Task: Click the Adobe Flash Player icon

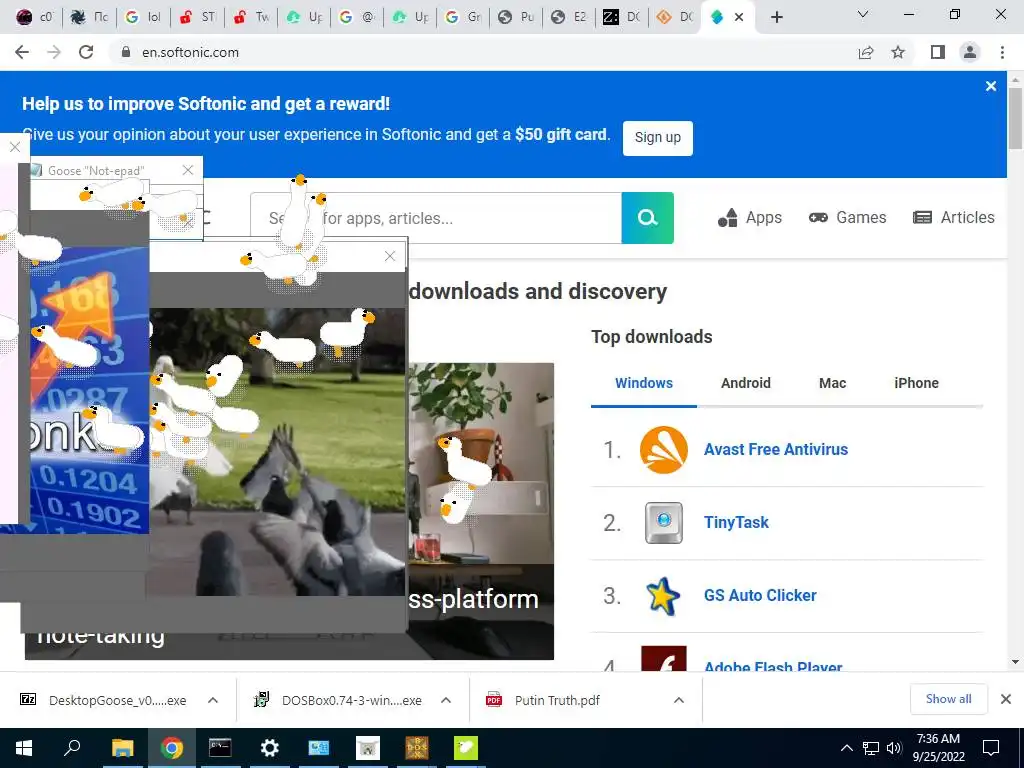Action: coord(664,658)
